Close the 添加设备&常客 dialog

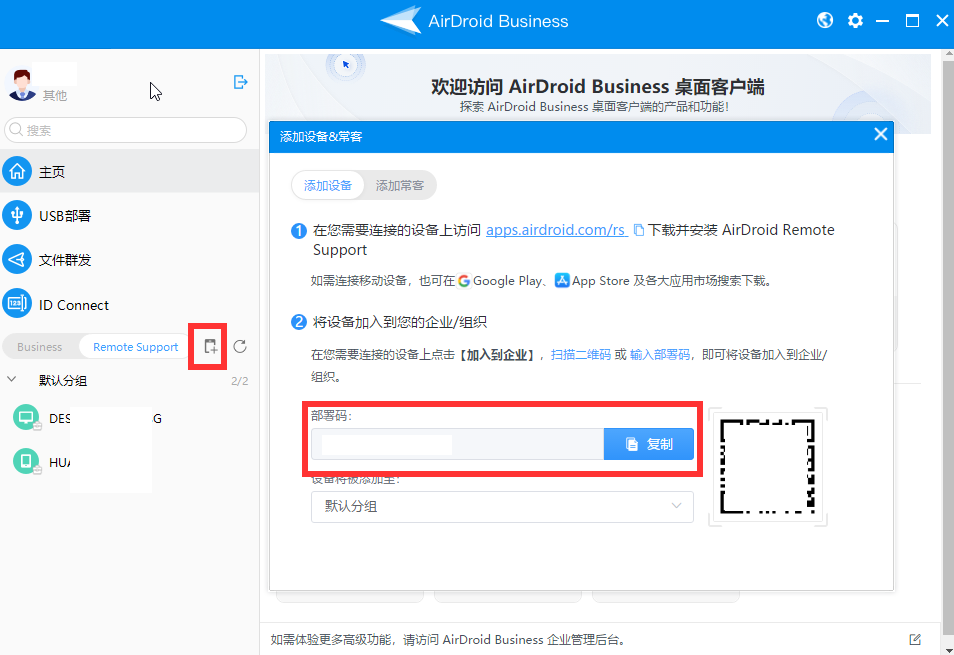coord(880,134)
